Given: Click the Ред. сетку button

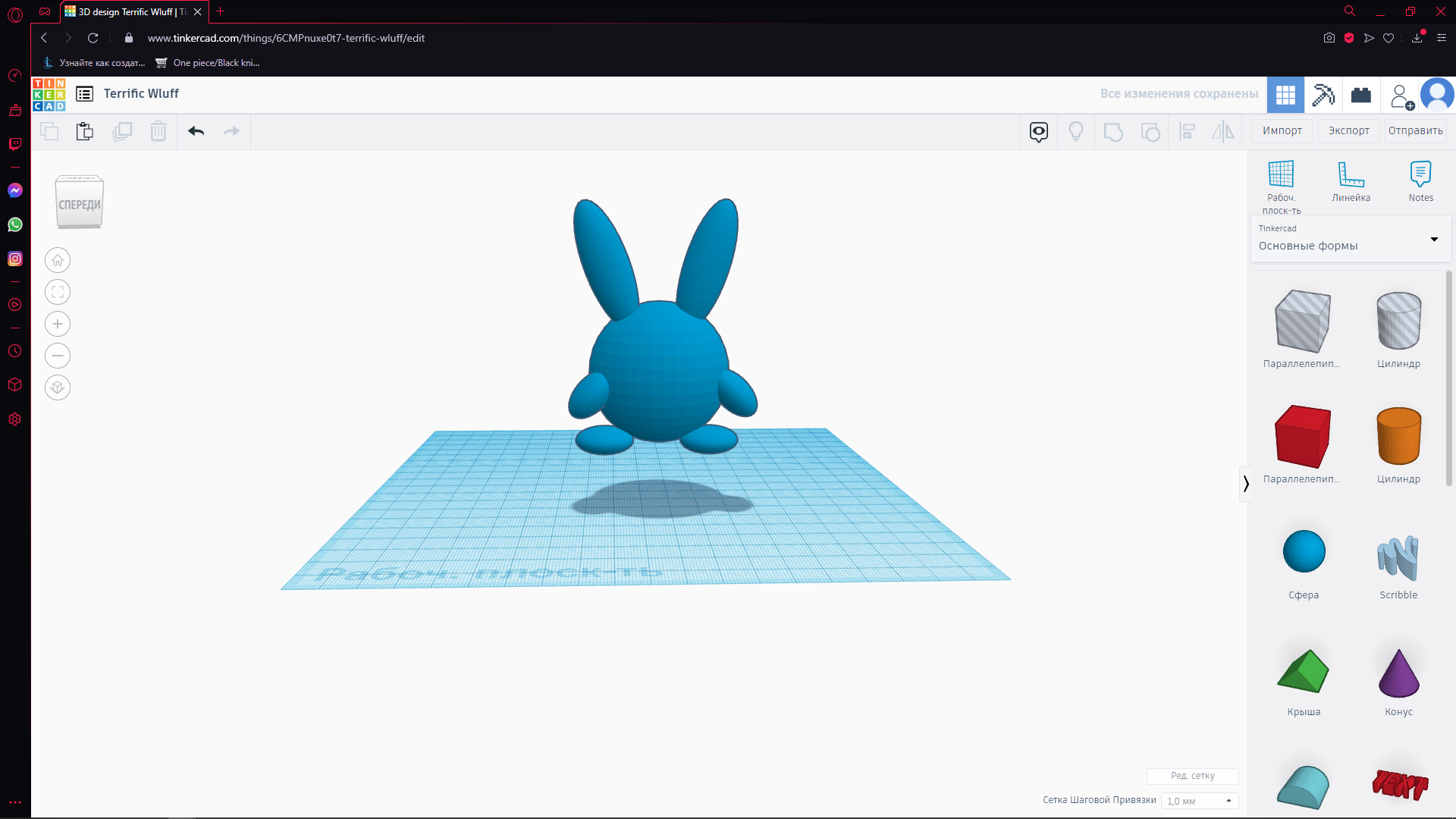Looking at the screenshot, I should pos(1192,776).
